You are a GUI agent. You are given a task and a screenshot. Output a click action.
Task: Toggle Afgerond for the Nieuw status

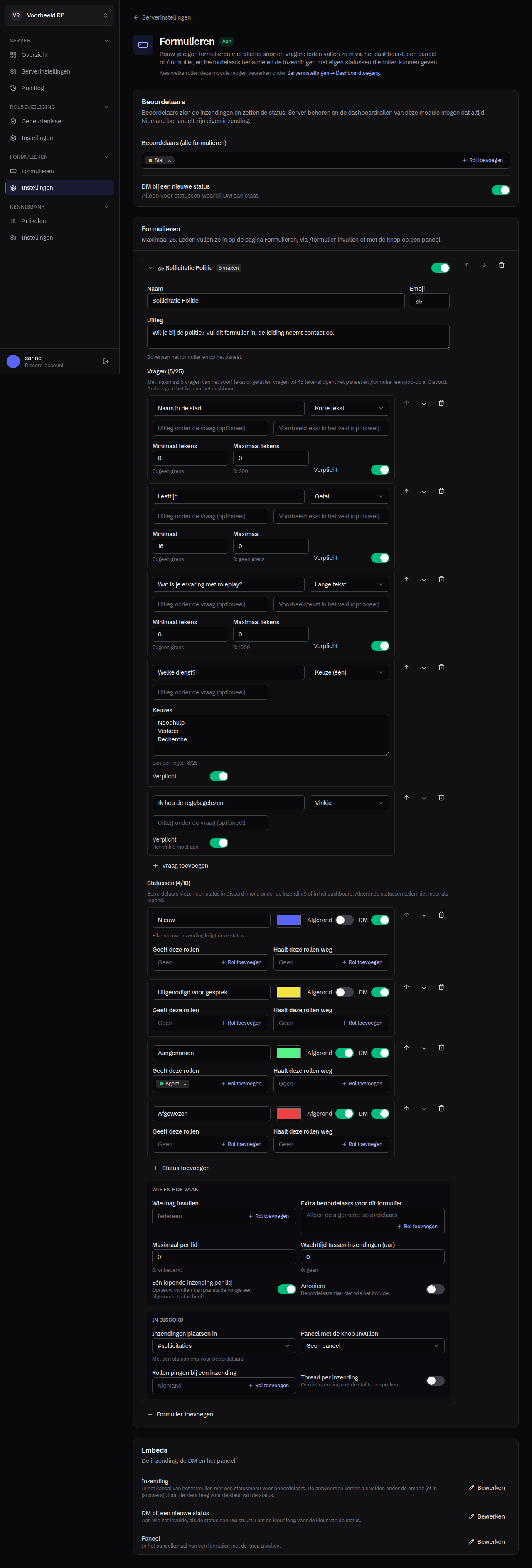[x=344, y=920]
